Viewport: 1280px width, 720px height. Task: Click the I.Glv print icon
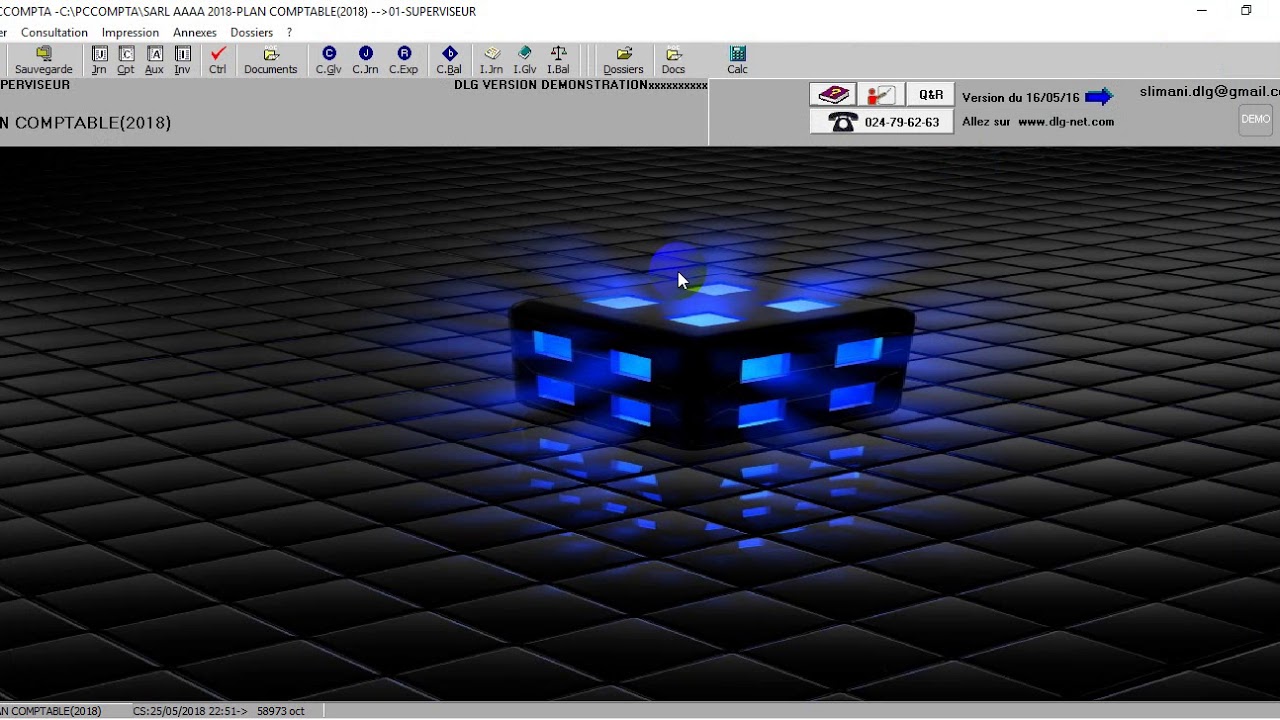pos(525,60)
